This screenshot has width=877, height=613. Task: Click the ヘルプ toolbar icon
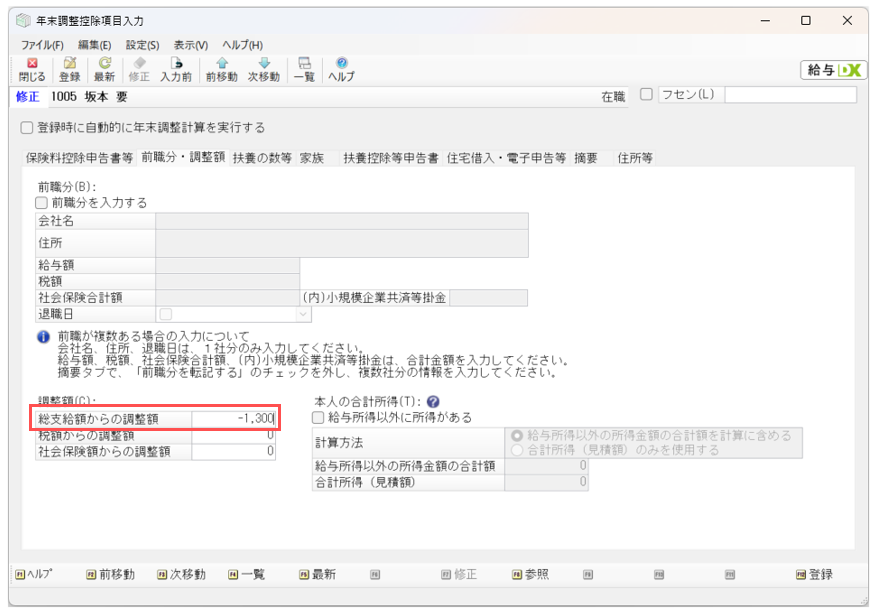341,69
